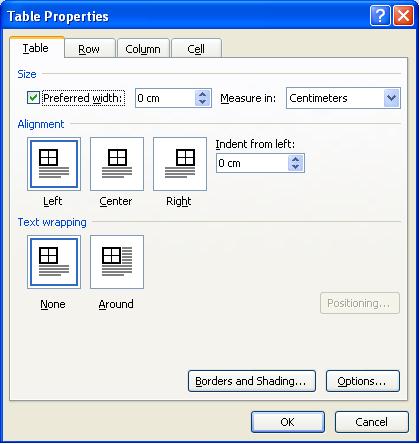This screenshot has width=420, height=444.
Task: Toggle the Preferred width checkbox
Action: (33, 98)
